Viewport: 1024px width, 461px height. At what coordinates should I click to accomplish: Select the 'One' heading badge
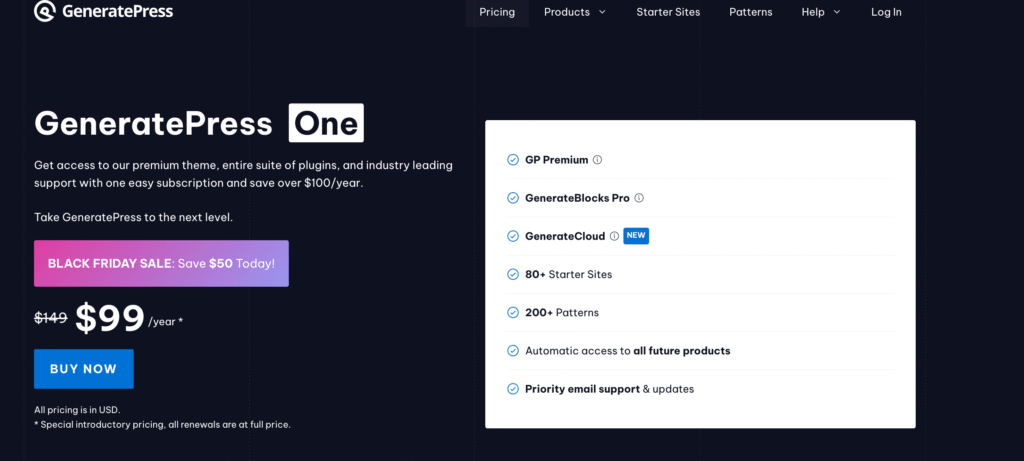327,123
